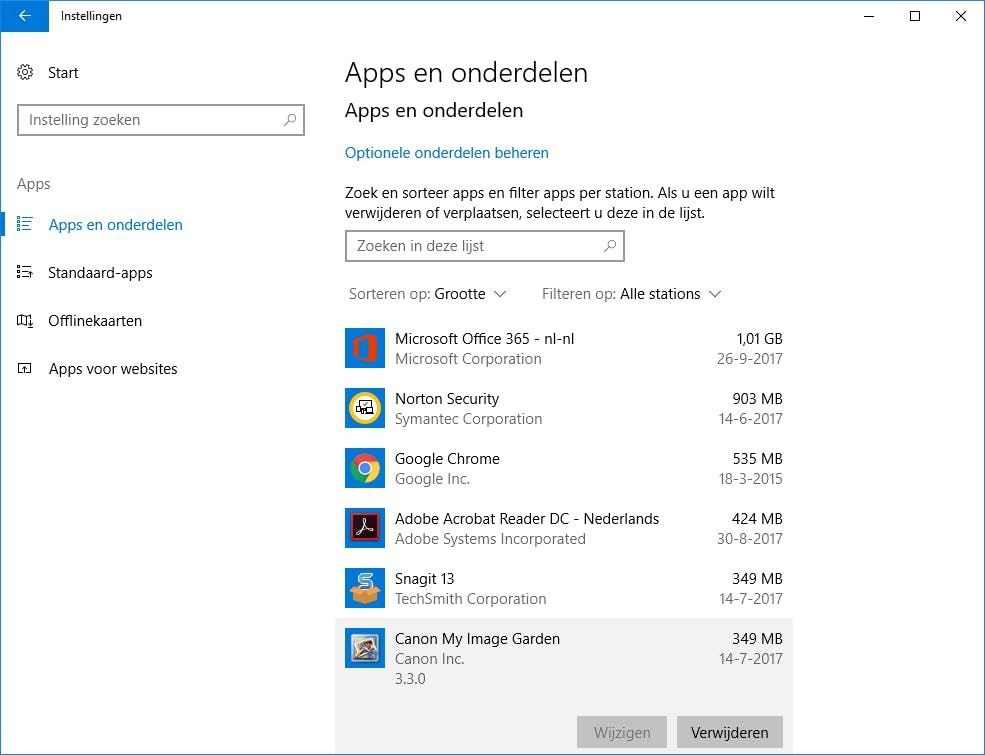Image resolution: width=985 pixels, height=755 pixels.
Task: Click the Verwijderen button
Action: (x=730, y=732)
